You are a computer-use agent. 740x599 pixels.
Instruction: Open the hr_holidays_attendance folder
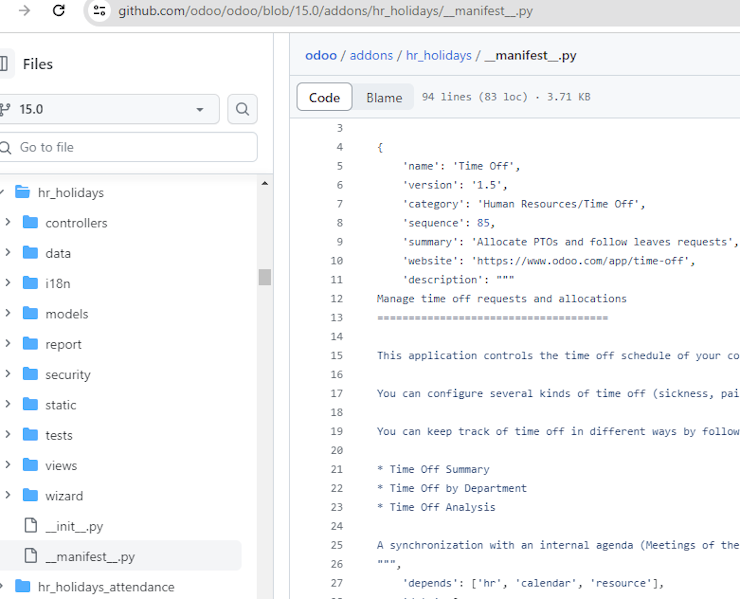point(106,587)
